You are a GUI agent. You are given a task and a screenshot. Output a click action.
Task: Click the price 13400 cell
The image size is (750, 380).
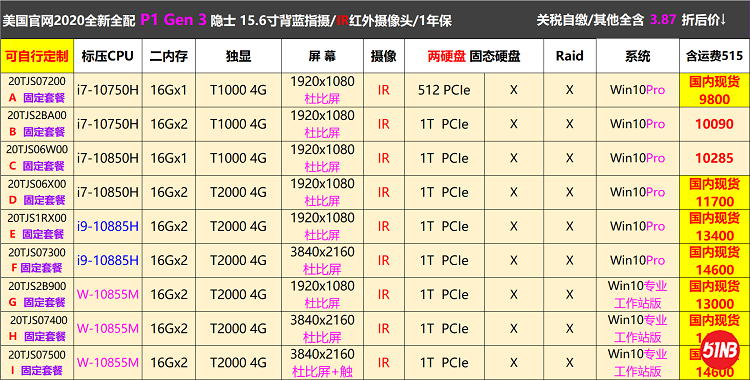(715, 226)
